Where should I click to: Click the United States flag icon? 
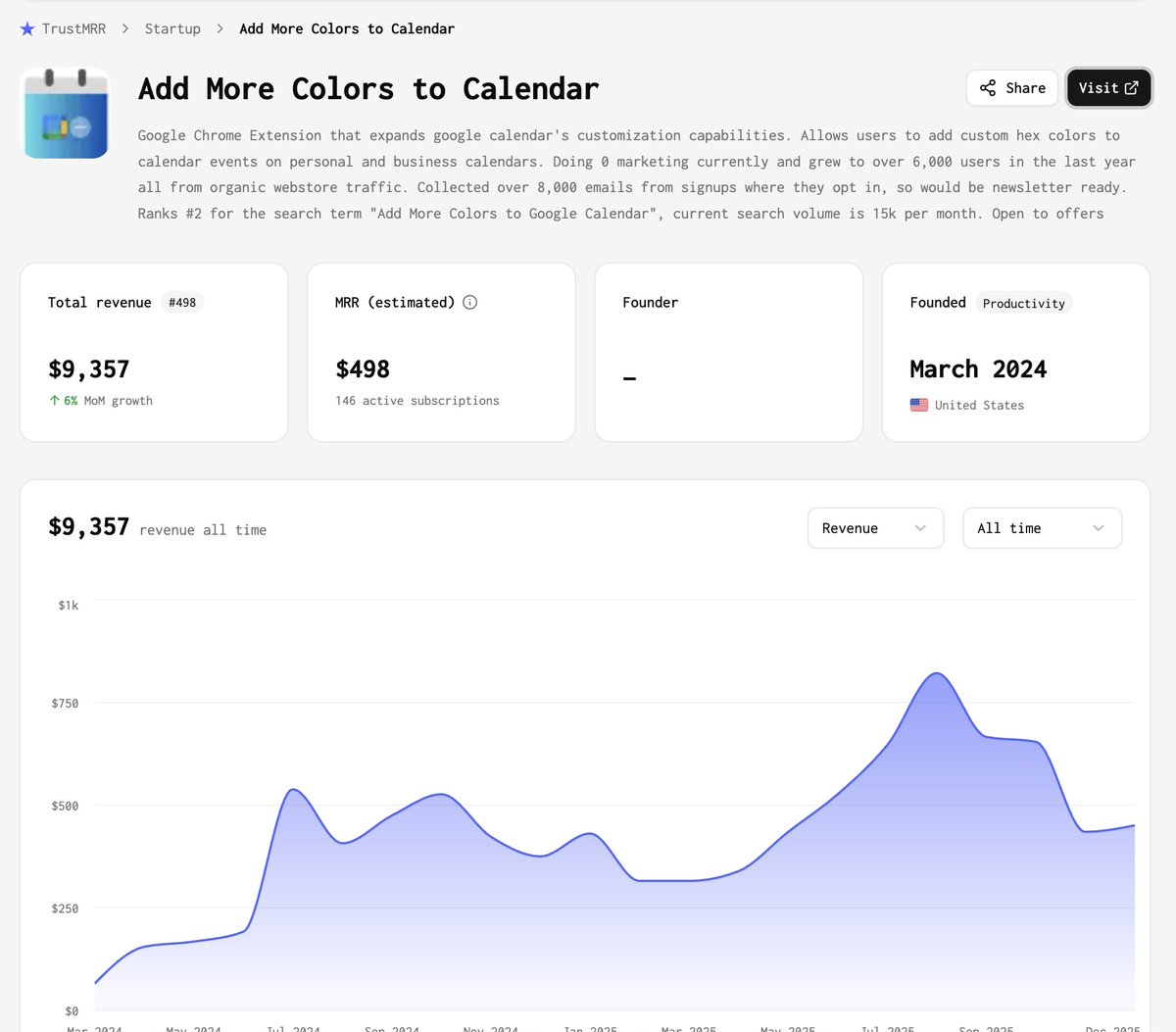(919, 405)
